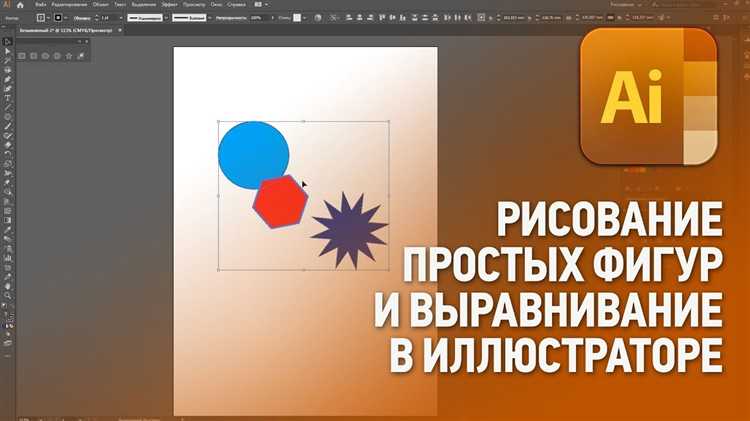Click the Recolor Artwork icon
This screenshot has height=421, width=750.
click(x=318, y=18)
